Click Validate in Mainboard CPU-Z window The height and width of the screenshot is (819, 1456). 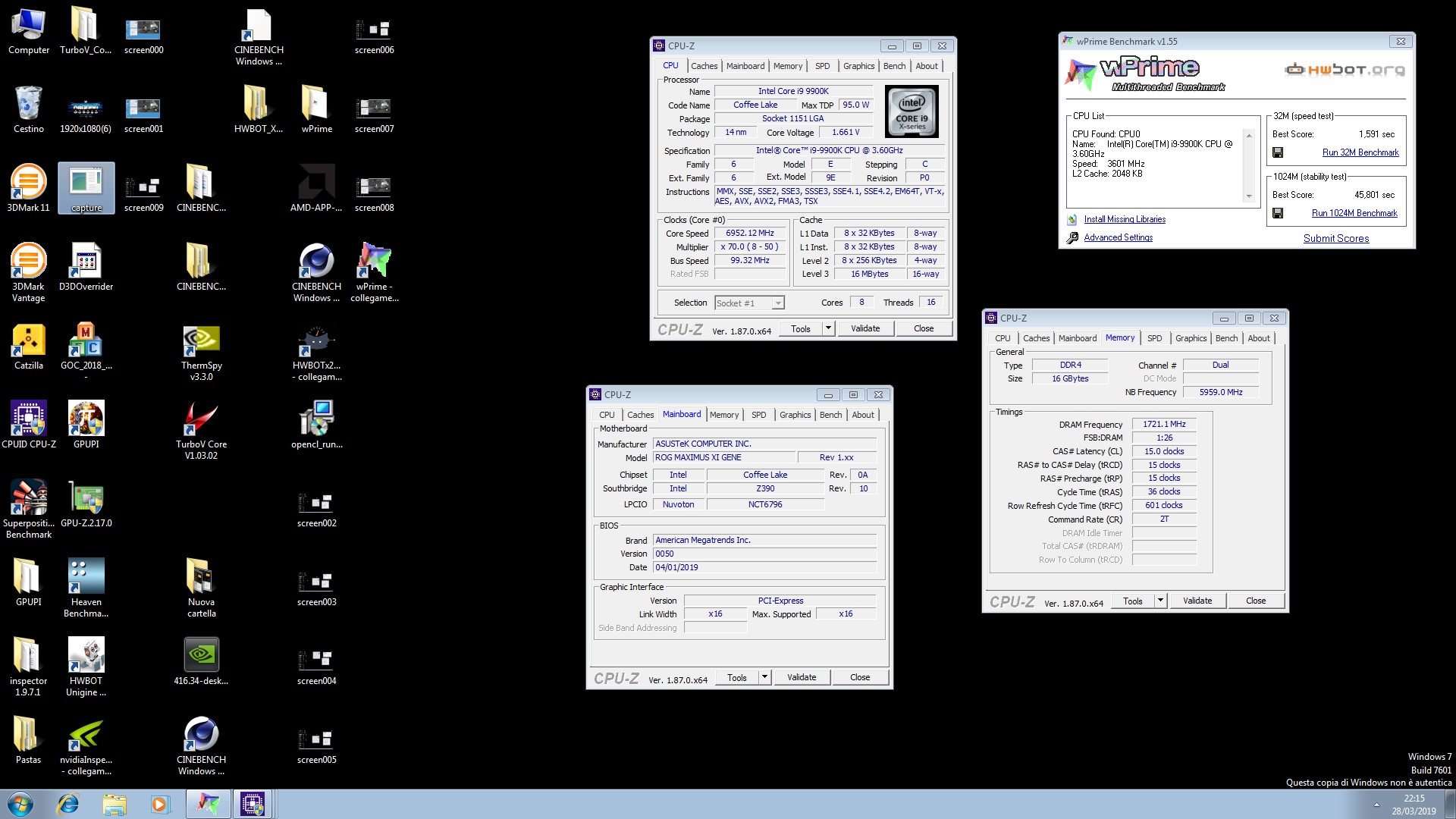coord(802,677)
